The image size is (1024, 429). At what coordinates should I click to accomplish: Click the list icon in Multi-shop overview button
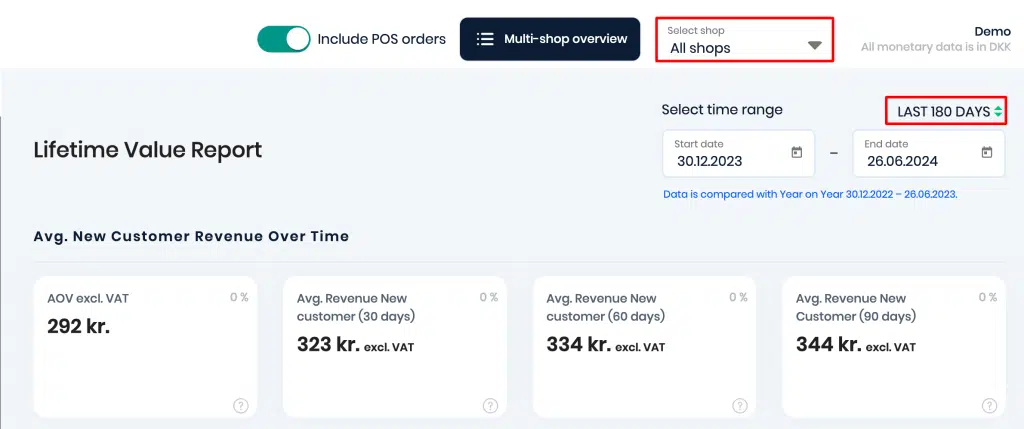[485, 39]
